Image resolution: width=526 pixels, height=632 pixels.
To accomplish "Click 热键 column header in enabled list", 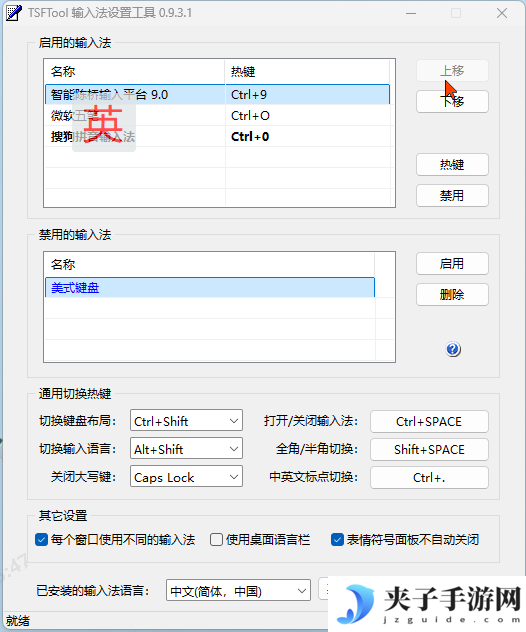I will 307,72.
